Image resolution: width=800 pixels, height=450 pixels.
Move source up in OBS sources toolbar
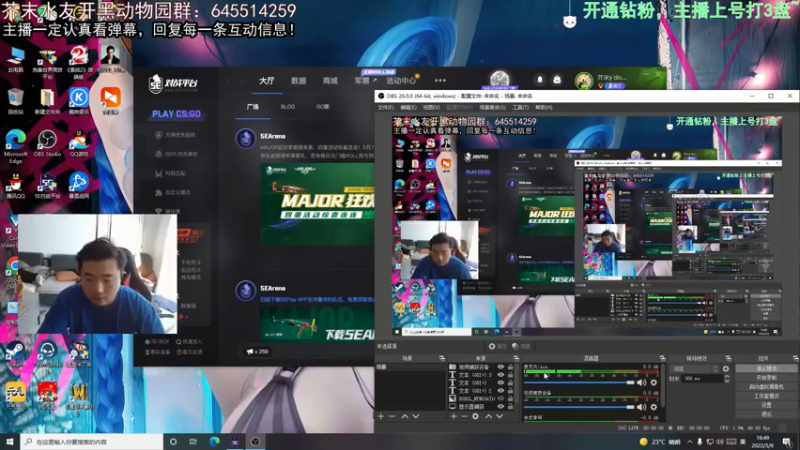[x=488, y=416]
